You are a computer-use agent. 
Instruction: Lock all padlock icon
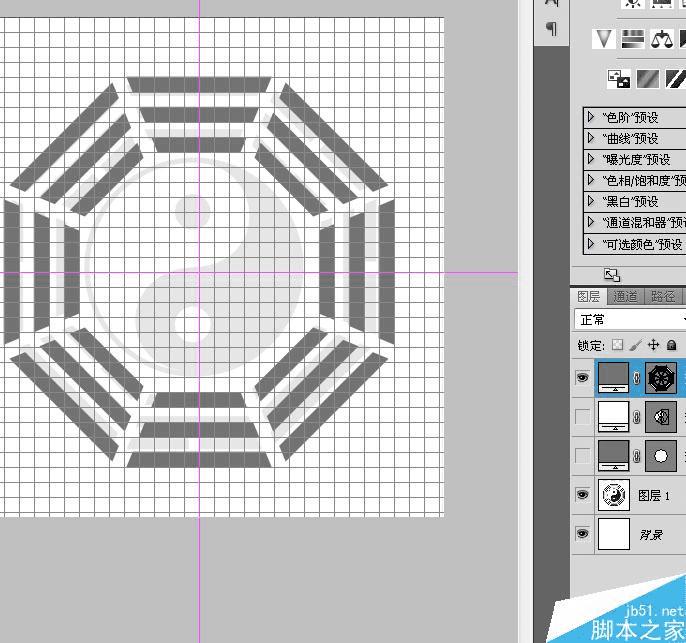(x=672, y=345)
